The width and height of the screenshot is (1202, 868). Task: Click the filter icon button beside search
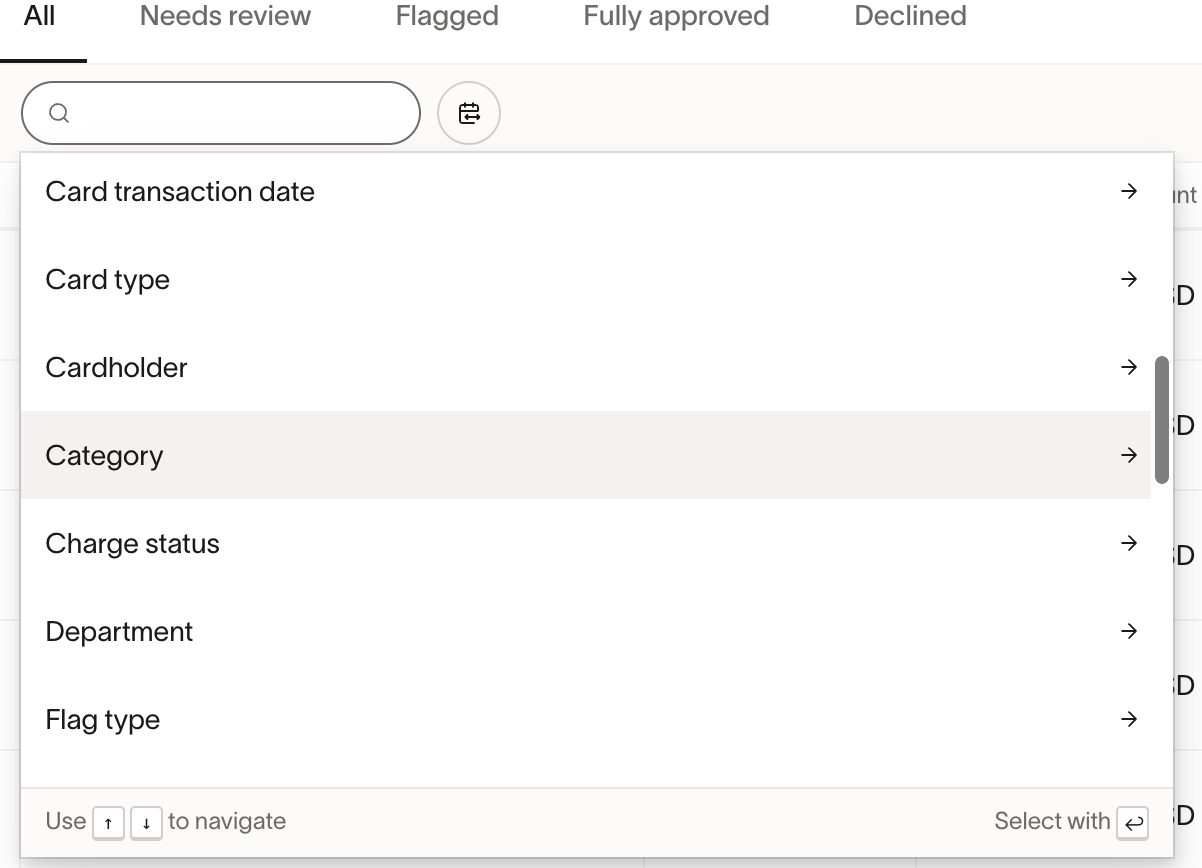pos(469,113)
